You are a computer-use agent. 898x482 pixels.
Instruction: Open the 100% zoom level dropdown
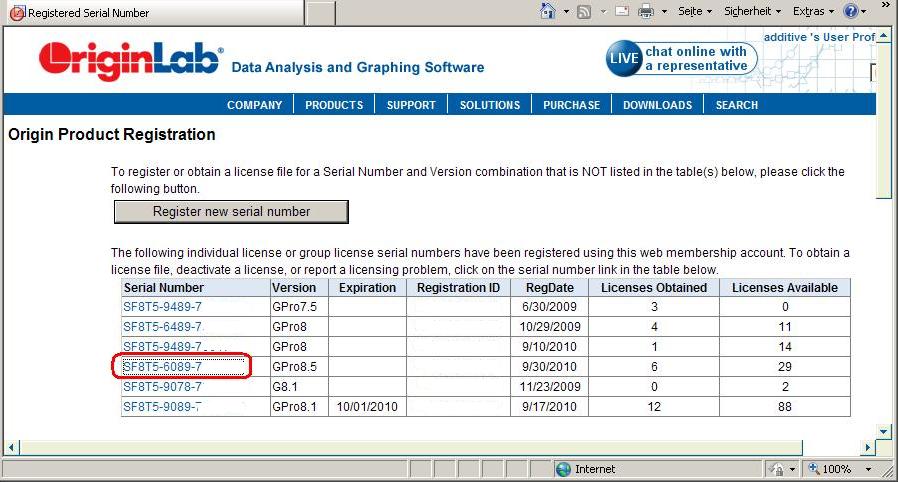(x=868, y=469)
